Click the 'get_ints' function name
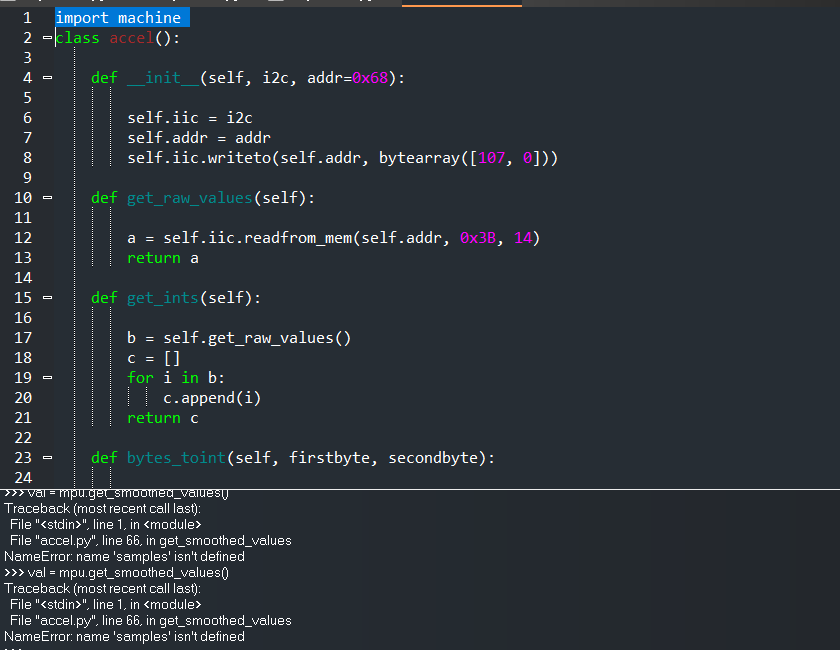The height and width of the screenshot is (650, 840). coord(163,298)
